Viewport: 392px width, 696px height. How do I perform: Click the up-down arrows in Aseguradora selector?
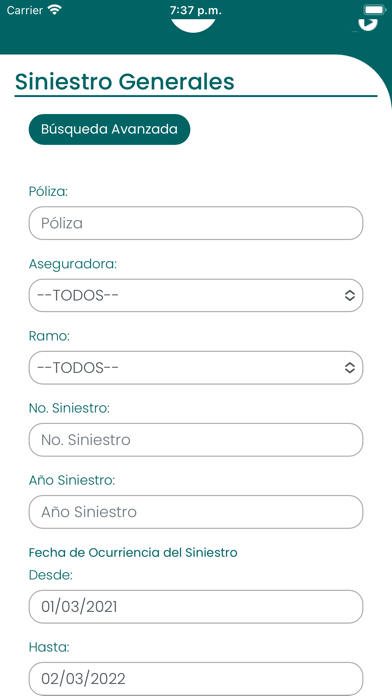click(x=350, y=295)
